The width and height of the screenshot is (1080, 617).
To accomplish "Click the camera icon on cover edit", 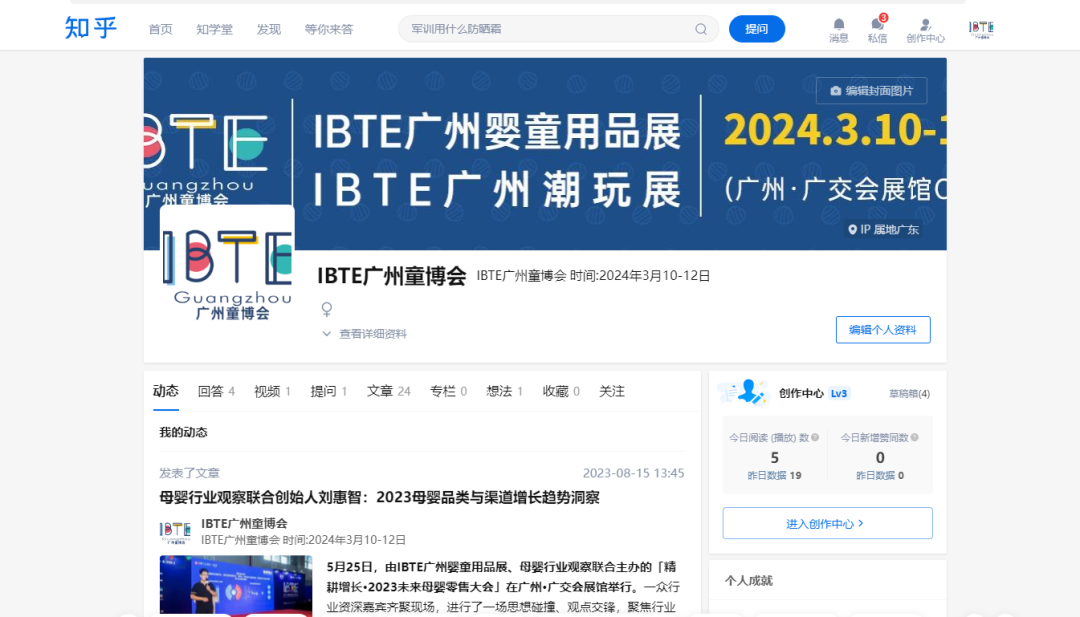I will 835,91.
